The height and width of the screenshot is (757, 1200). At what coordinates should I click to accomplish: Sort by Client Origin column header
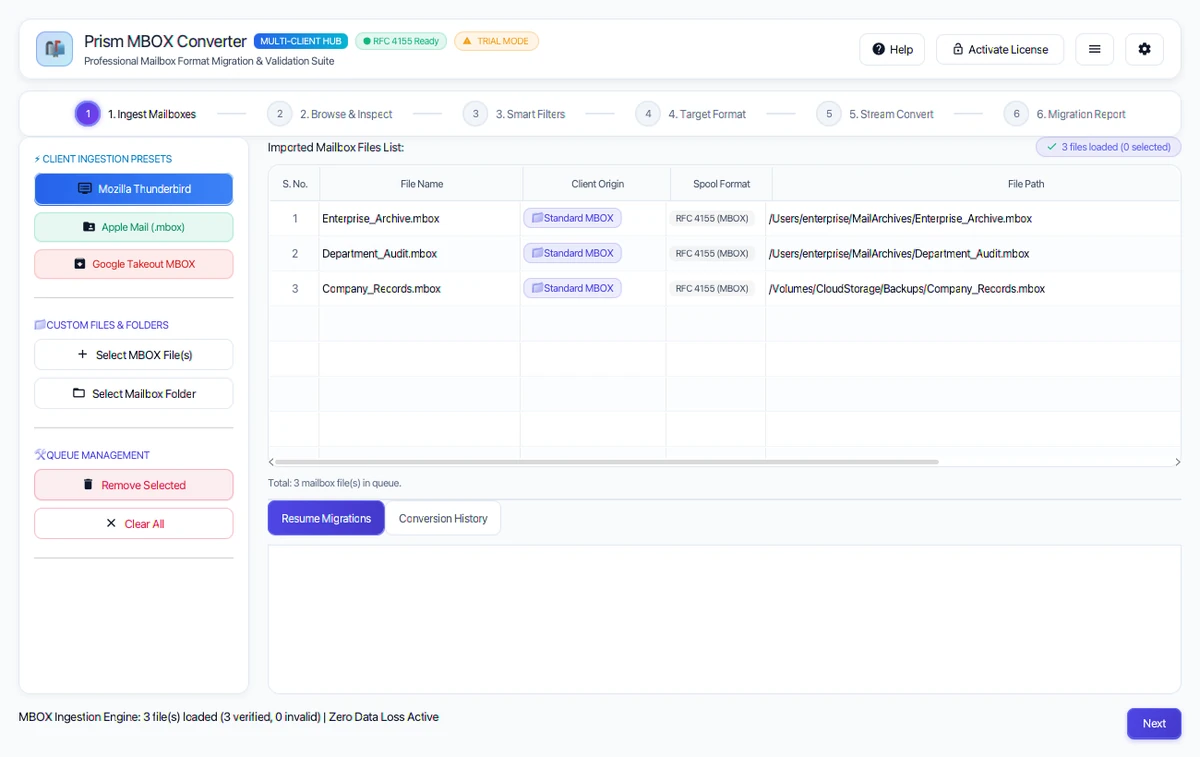[x=597, y=184]
